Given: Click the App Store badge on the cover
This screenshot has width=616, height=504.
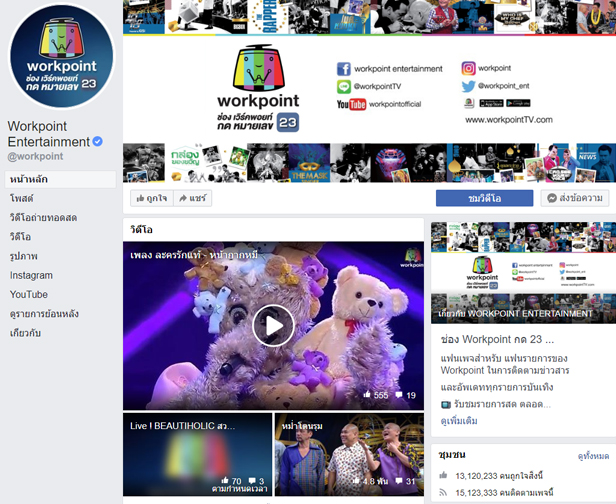Looking at the screenshot, I should 491,103.
